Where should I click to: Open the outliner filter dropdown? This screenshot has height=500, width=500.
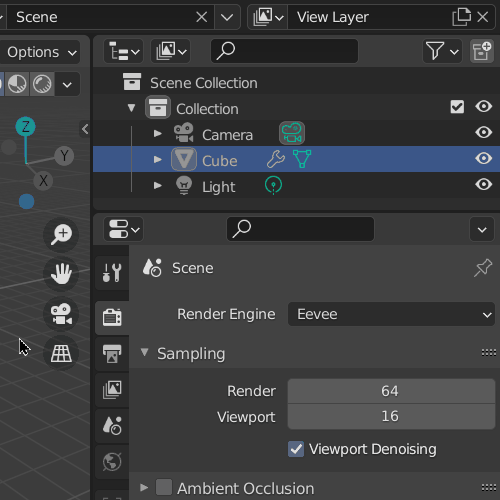coord(442,51)
